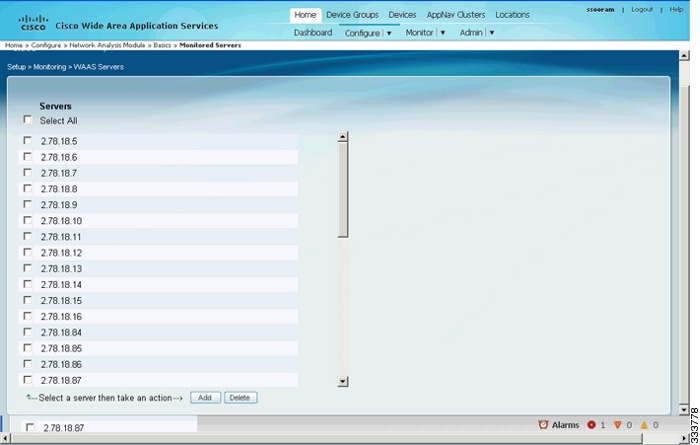Expand the Admin dropdown arrow

tap(492, 33)
